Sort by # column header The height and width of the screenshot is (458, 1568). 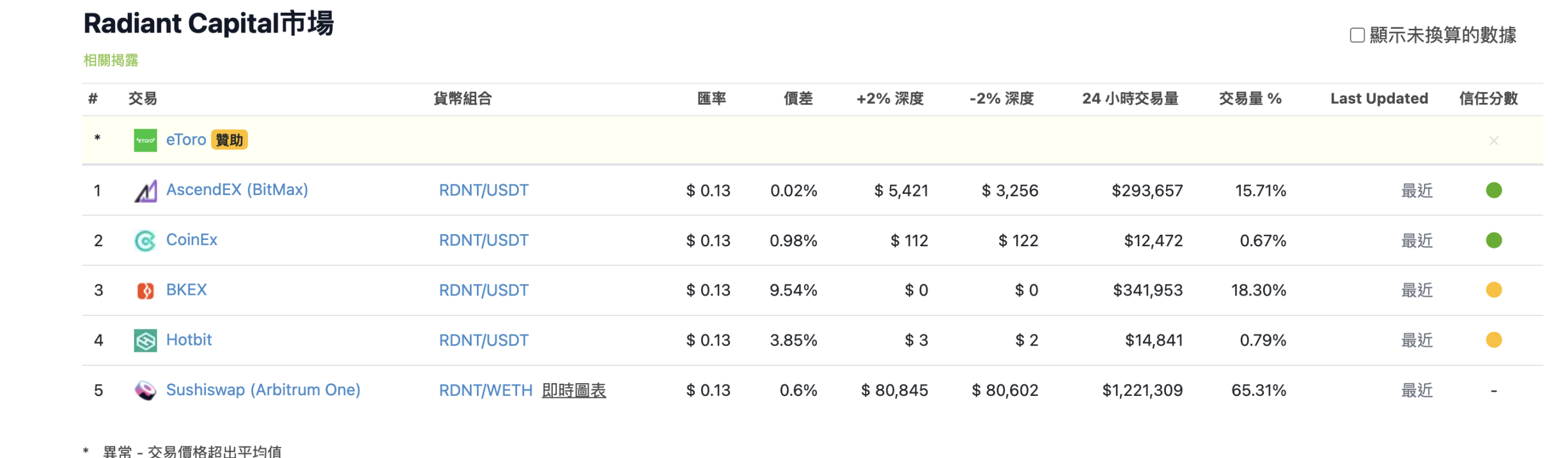pyautogui.click(x=93, y=99)
